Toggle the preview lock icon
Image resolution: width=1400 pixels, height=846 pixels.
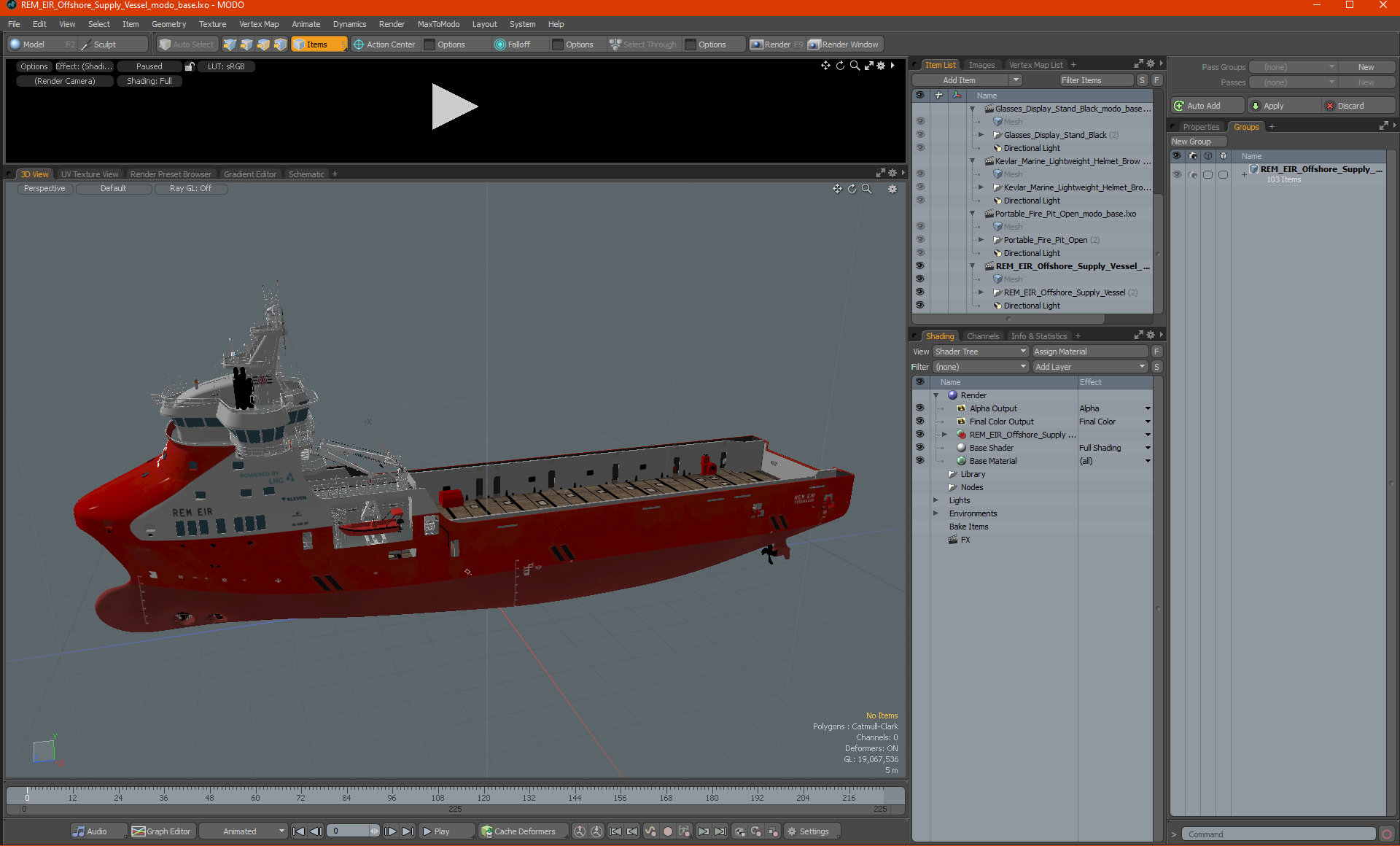(190, 66)
